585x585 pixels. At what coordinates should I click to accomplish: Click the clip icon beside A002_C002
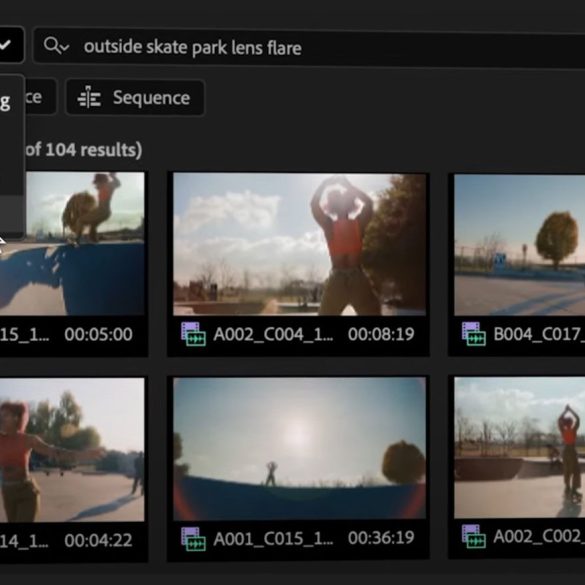point(473,536)
